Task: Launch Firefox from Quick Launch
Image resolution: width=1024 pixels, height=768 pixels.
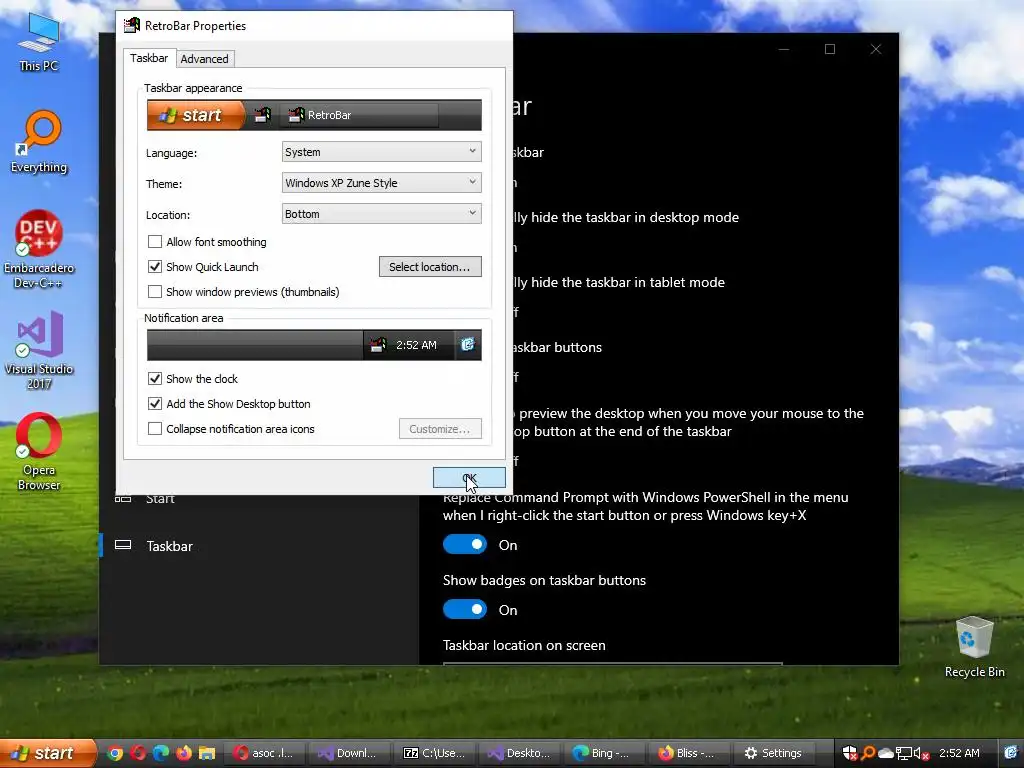Action: (x=184, y=753)
